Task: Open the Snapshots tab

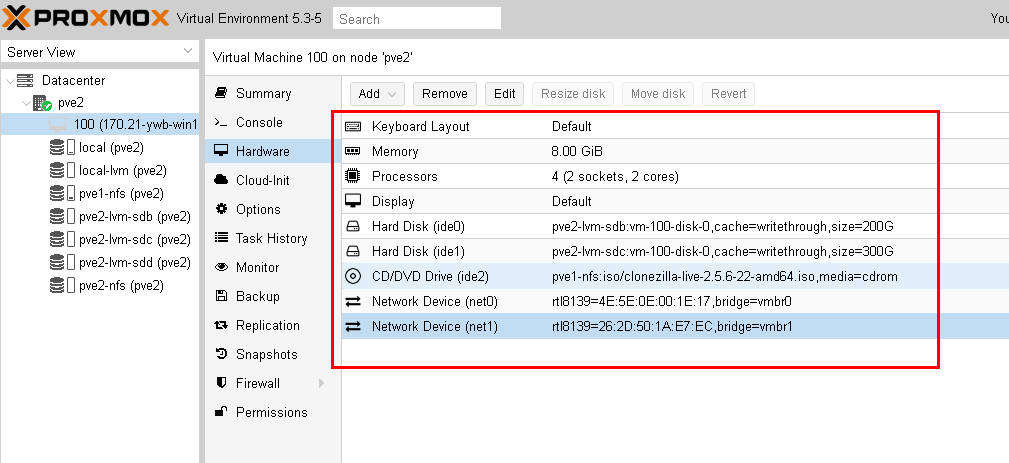Action: 266,354
